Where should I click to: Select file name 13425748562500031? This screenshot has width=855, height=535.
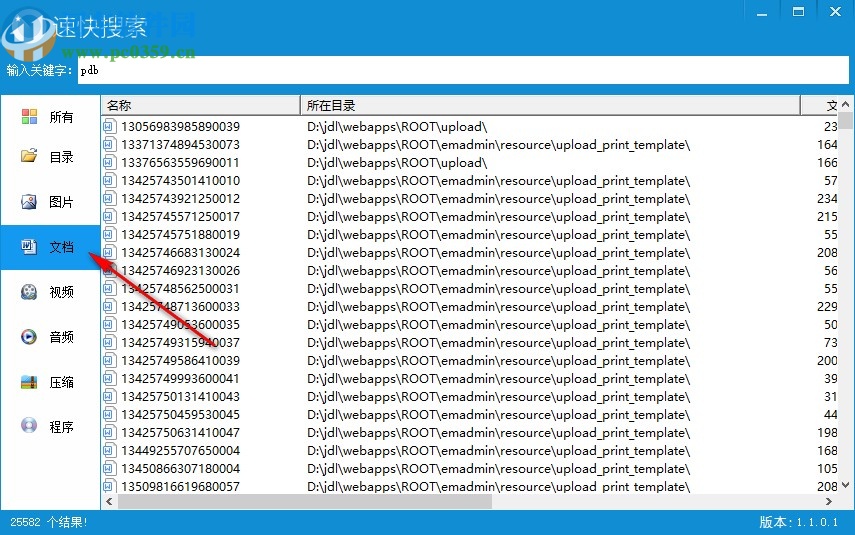click(180, 288)
